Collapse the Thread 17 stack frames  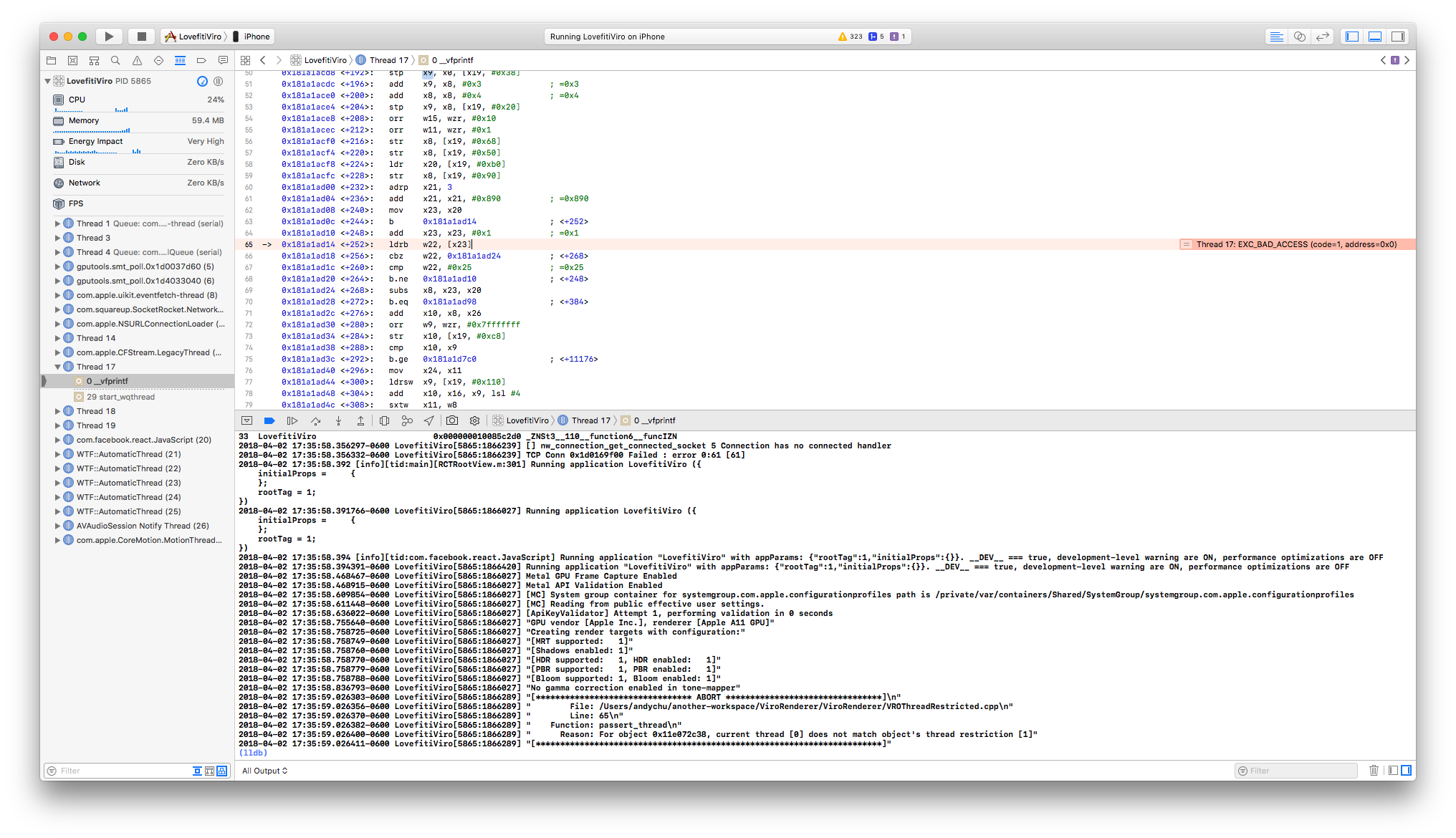tap(58, 366)
